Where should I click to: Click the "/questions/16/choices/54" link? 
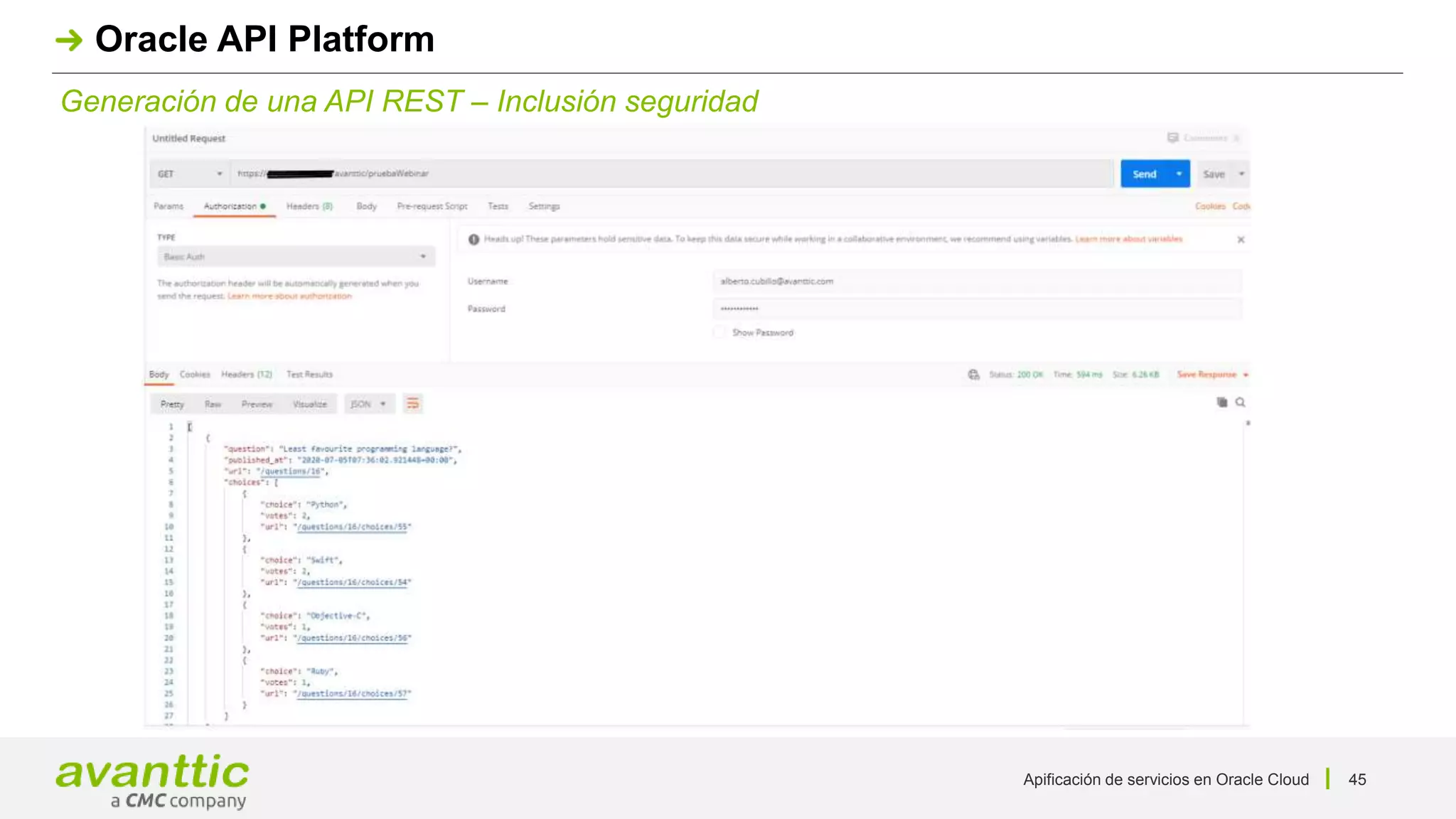(353, 583)
